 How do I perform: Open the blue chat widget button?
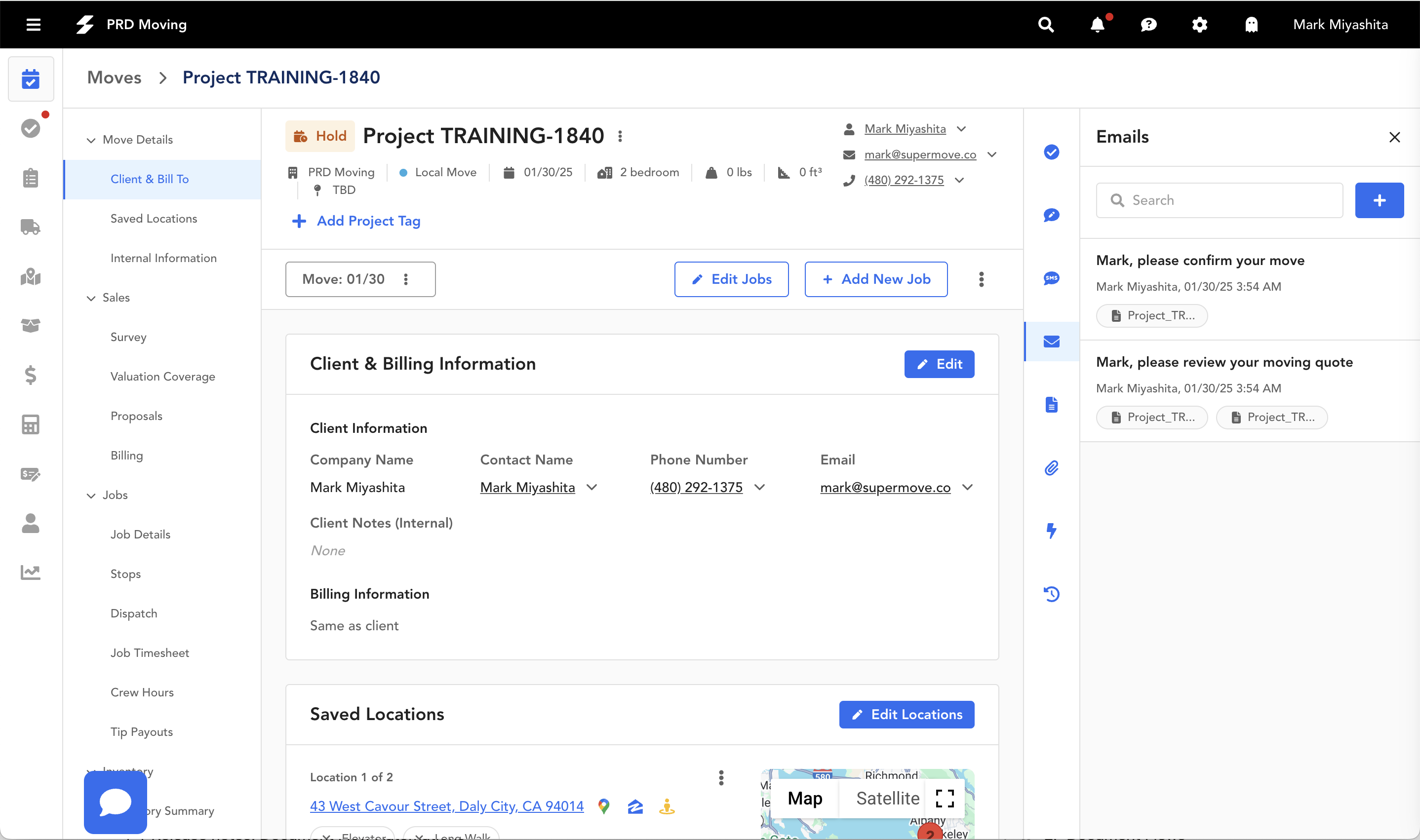116,802
